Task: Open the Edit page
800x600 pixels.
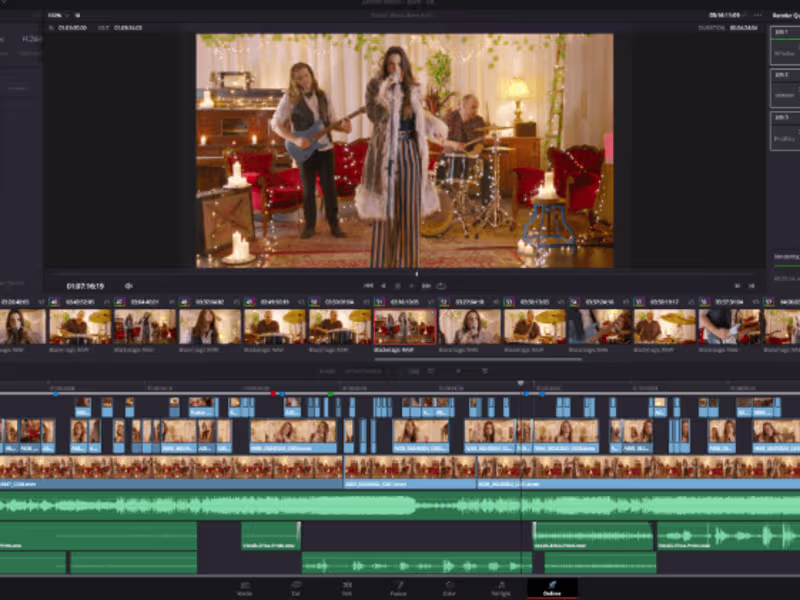Action: click(x=346, y=588)
